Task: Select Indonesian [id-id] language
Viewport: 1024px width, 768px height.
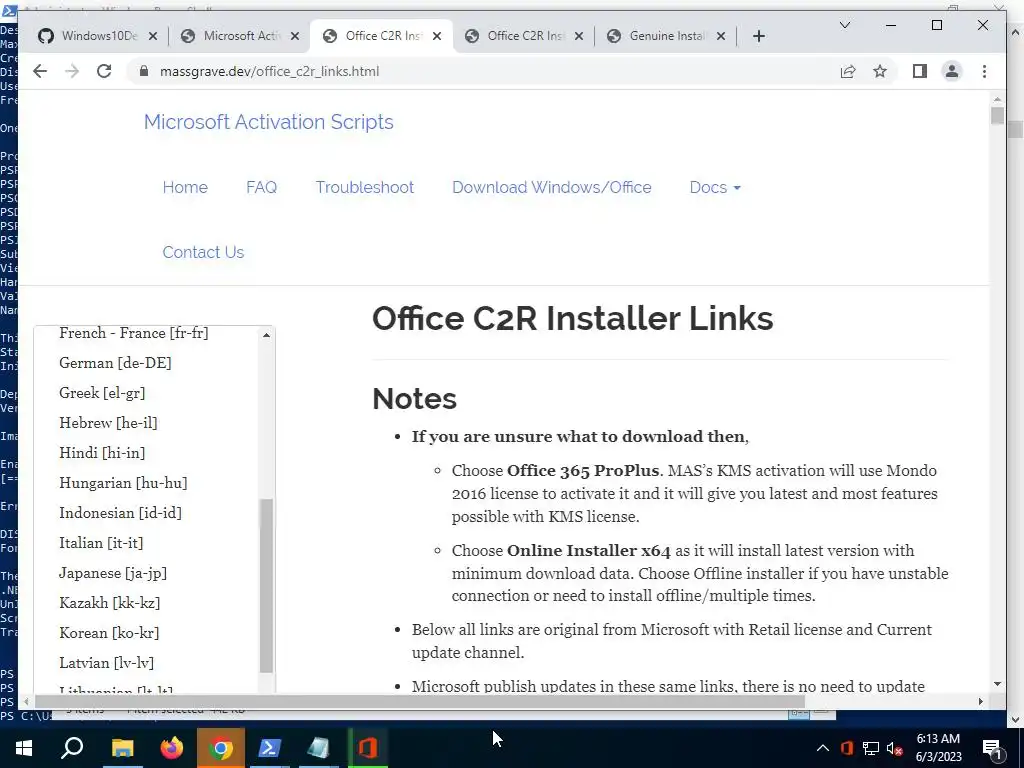Action: [x=121, y=513]
